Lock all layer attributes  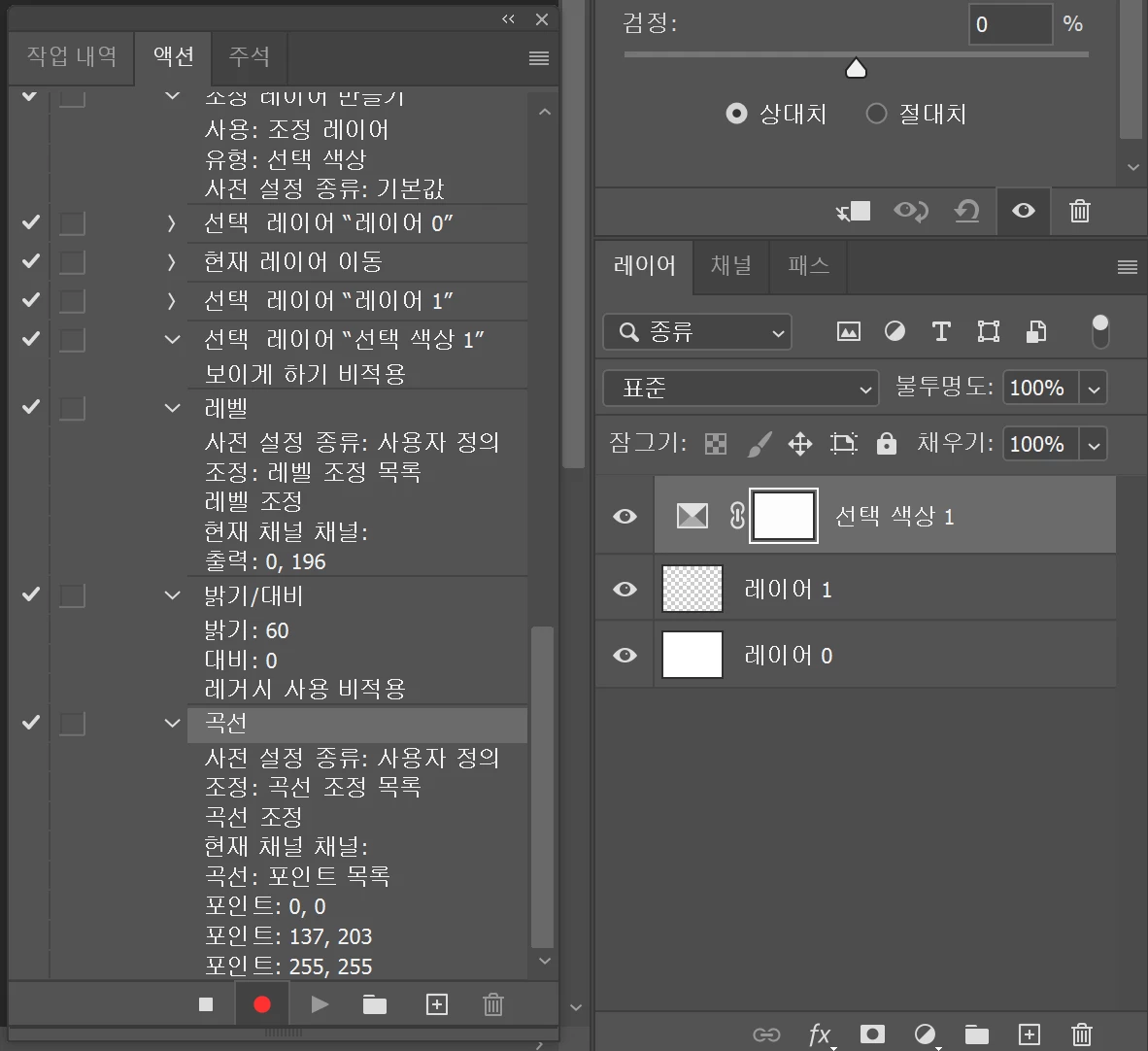(887, 443)
